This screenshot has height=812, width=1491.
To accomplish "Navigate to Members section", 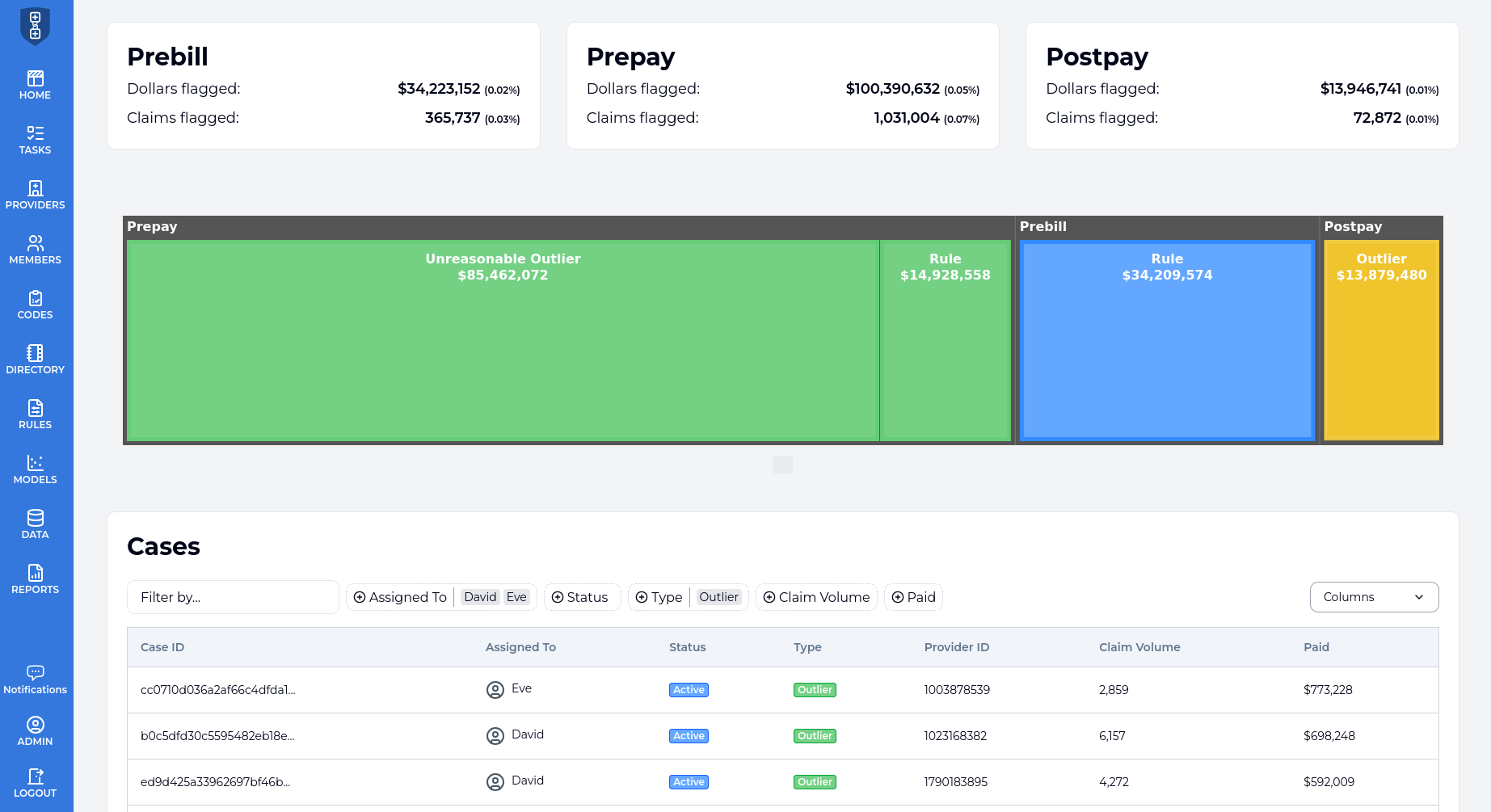I will pyautogui.click(x=35, y=250).
